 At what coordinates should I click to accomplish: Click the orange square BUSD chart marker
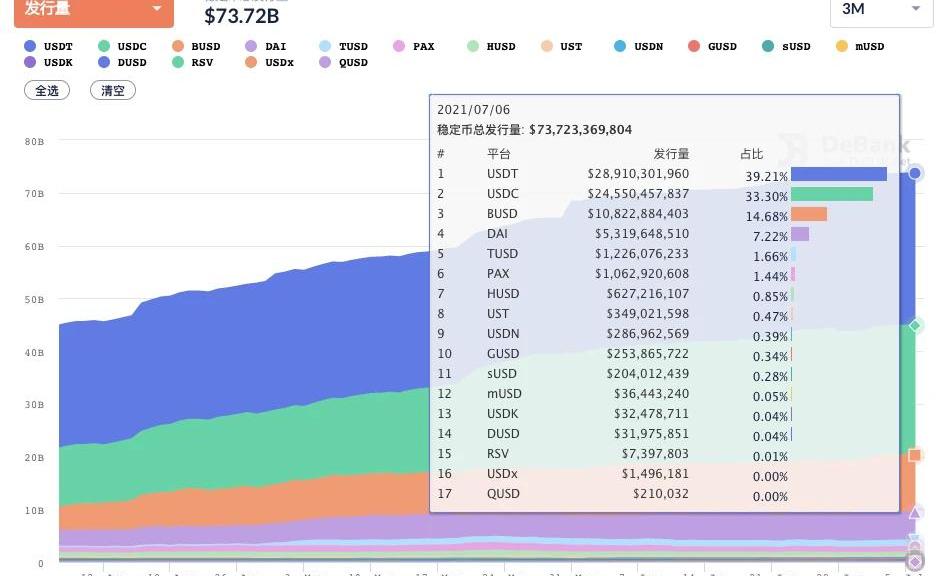(915, 455)
